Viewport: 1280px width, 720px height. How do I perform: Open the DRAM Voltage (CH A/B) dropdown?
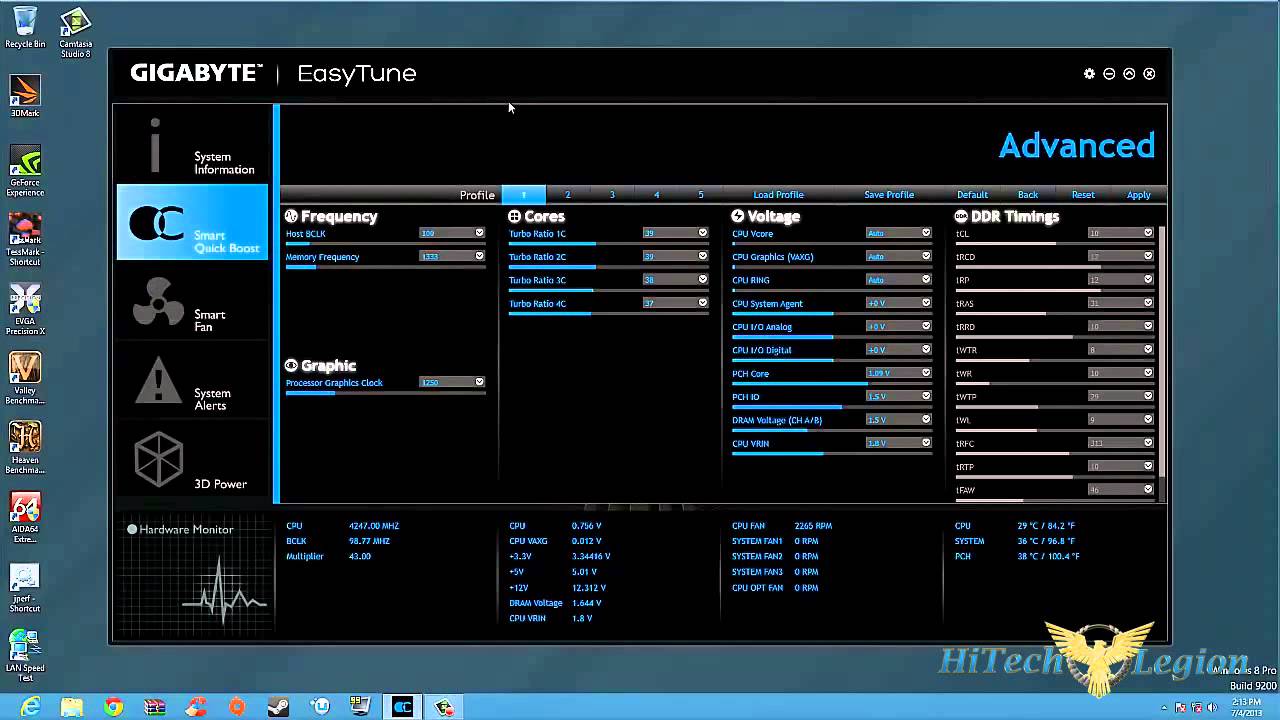coord(926,420)
